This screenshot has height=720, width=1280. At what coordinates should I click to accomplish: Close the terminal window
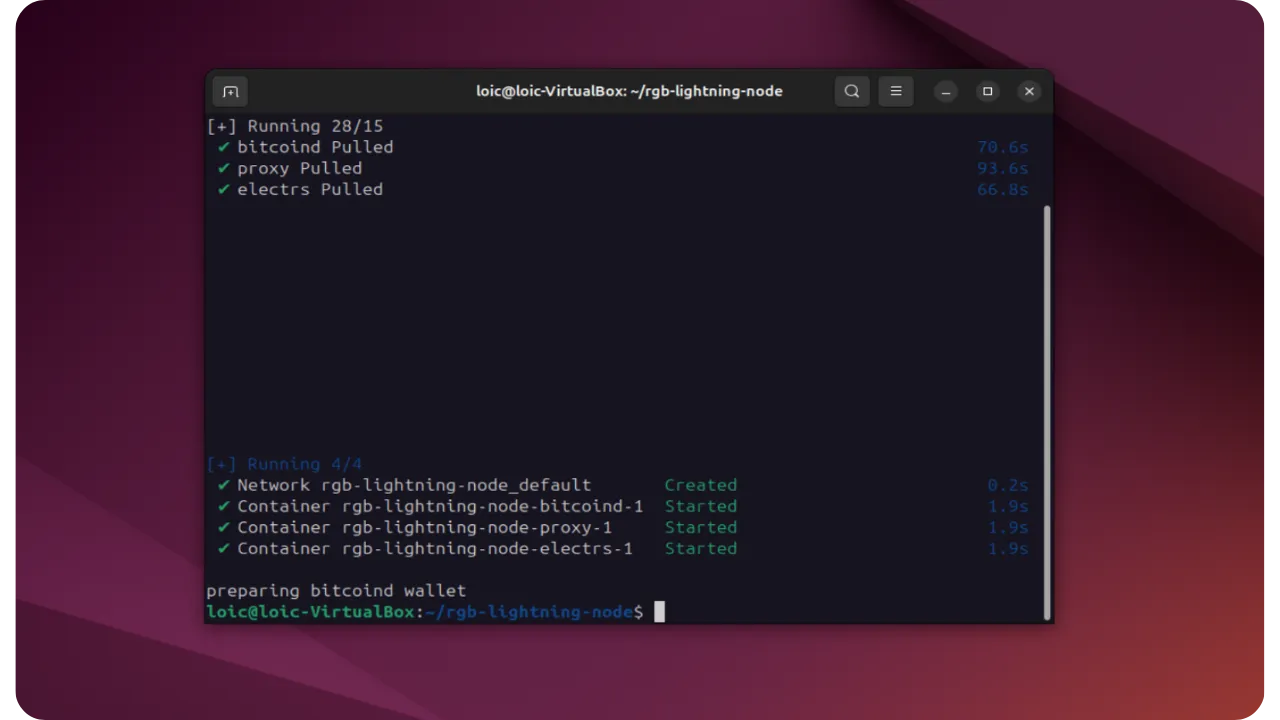tap(1029, 91)
